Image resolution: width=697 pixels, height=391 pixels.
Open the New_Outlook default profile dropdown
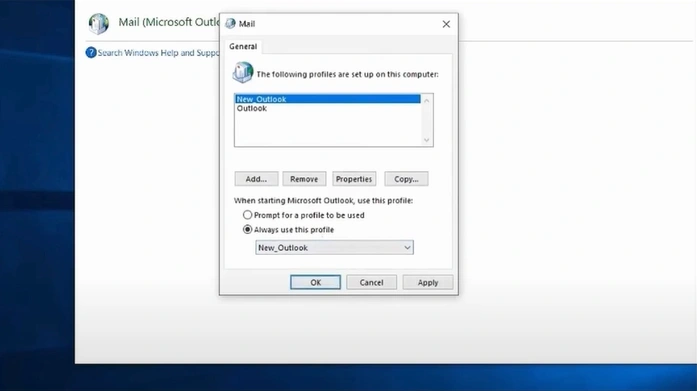click(x=334, y=247)
